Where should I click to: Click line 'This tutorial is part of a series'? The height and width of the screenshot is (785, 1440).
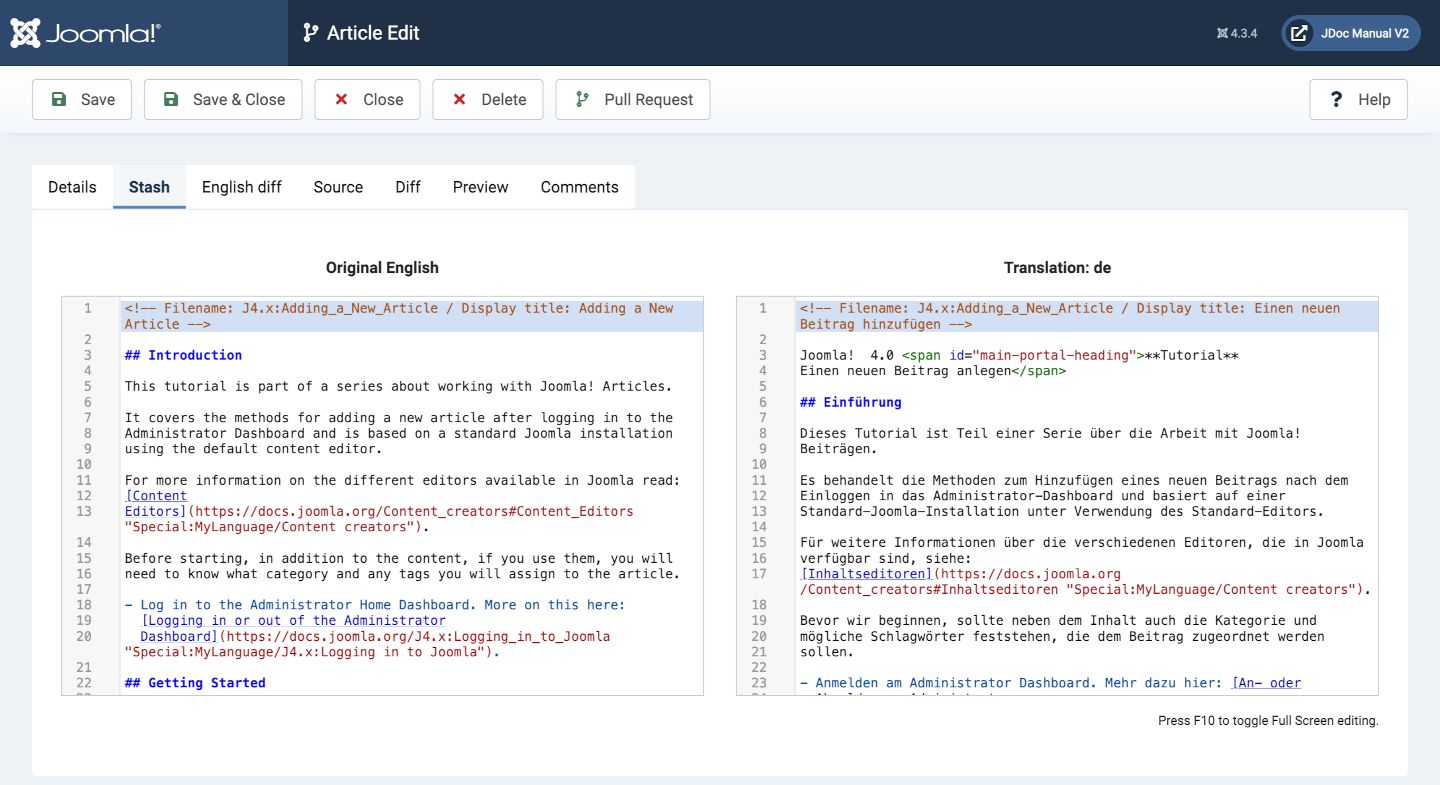398,386
